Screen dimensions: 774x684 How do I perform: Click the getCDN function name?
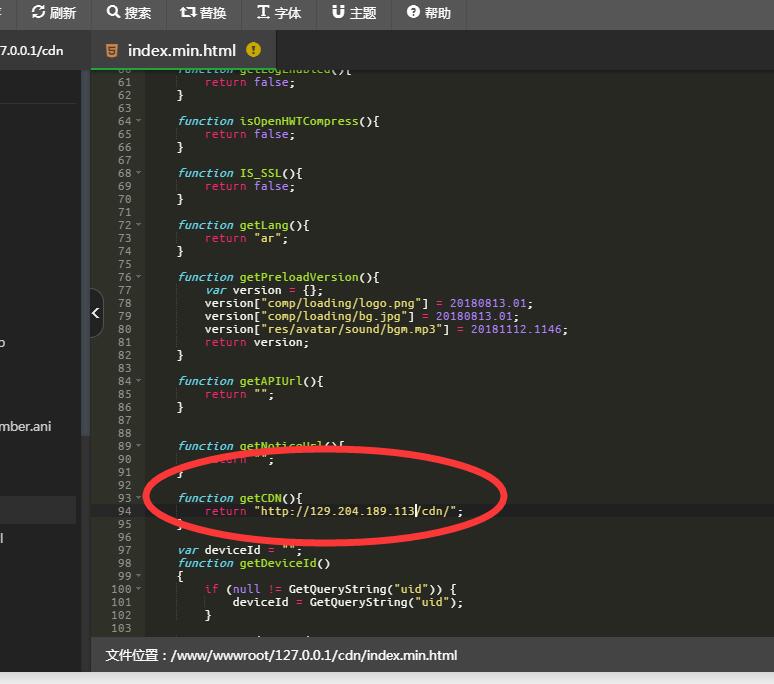pos(260,498)
